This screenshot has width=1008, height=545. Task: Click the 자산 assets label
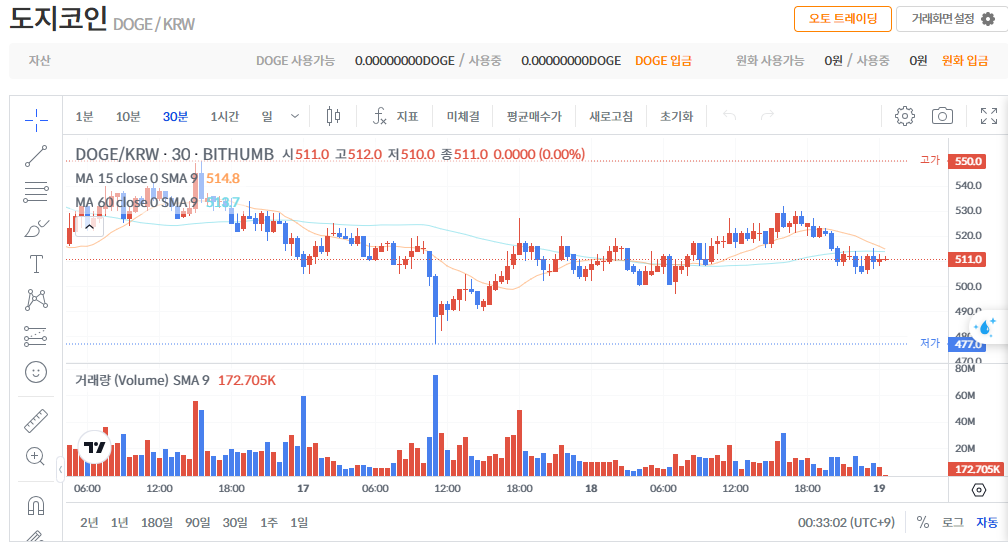tap(39, 60)
